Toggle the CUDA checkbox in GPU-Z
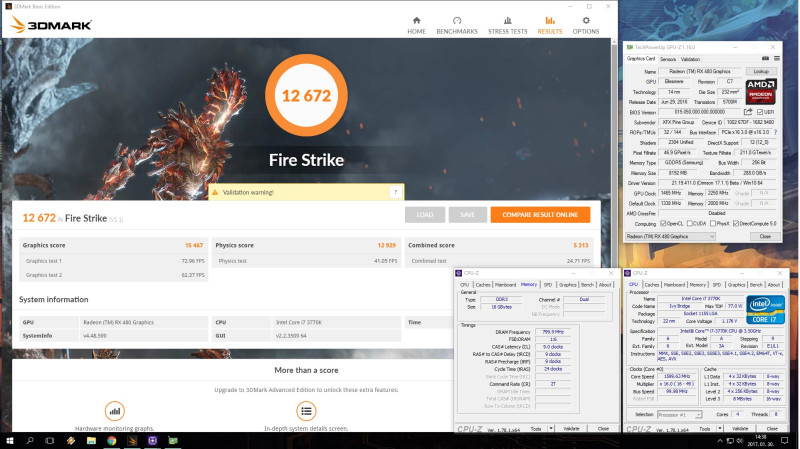The image size is (800, 449). pos(689,223)
